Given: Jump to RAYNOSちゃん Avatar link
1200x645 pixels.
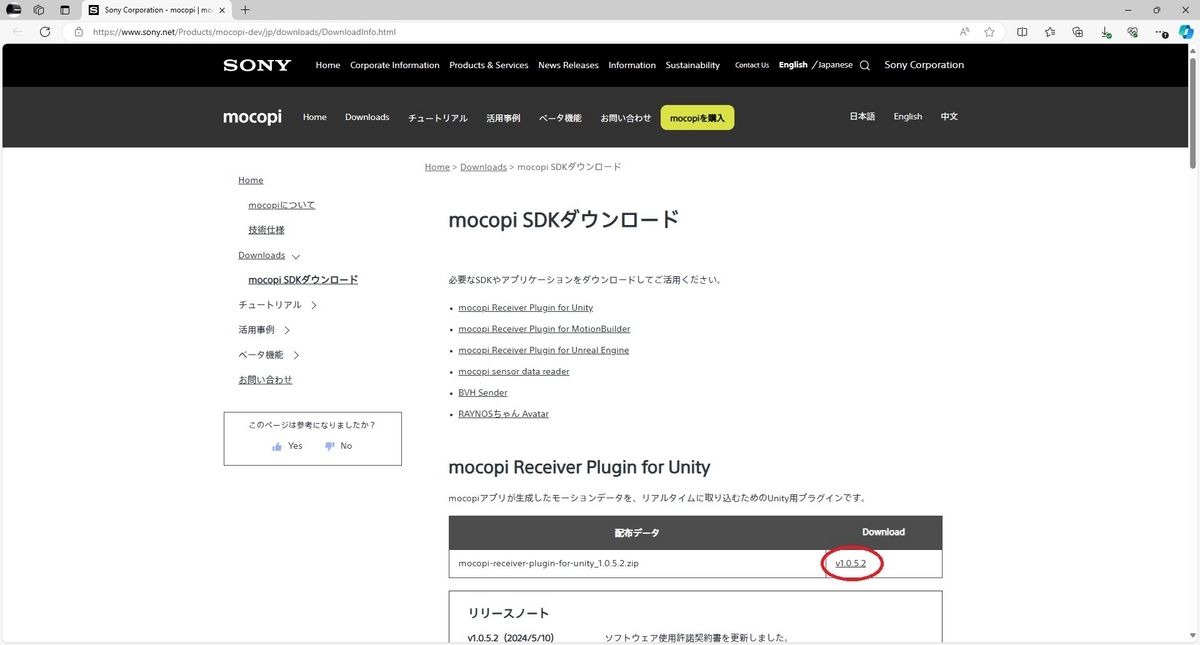Looking at the screenshot, I should click(503, 414).
